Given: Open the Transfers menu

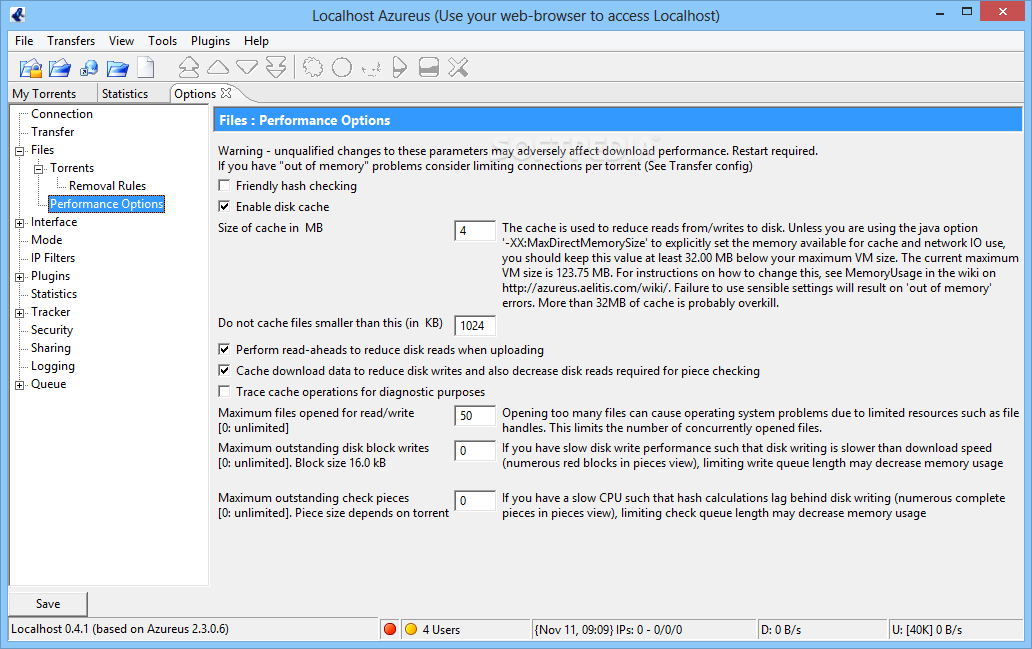Looking at the screenshot, I should [71, 41].
